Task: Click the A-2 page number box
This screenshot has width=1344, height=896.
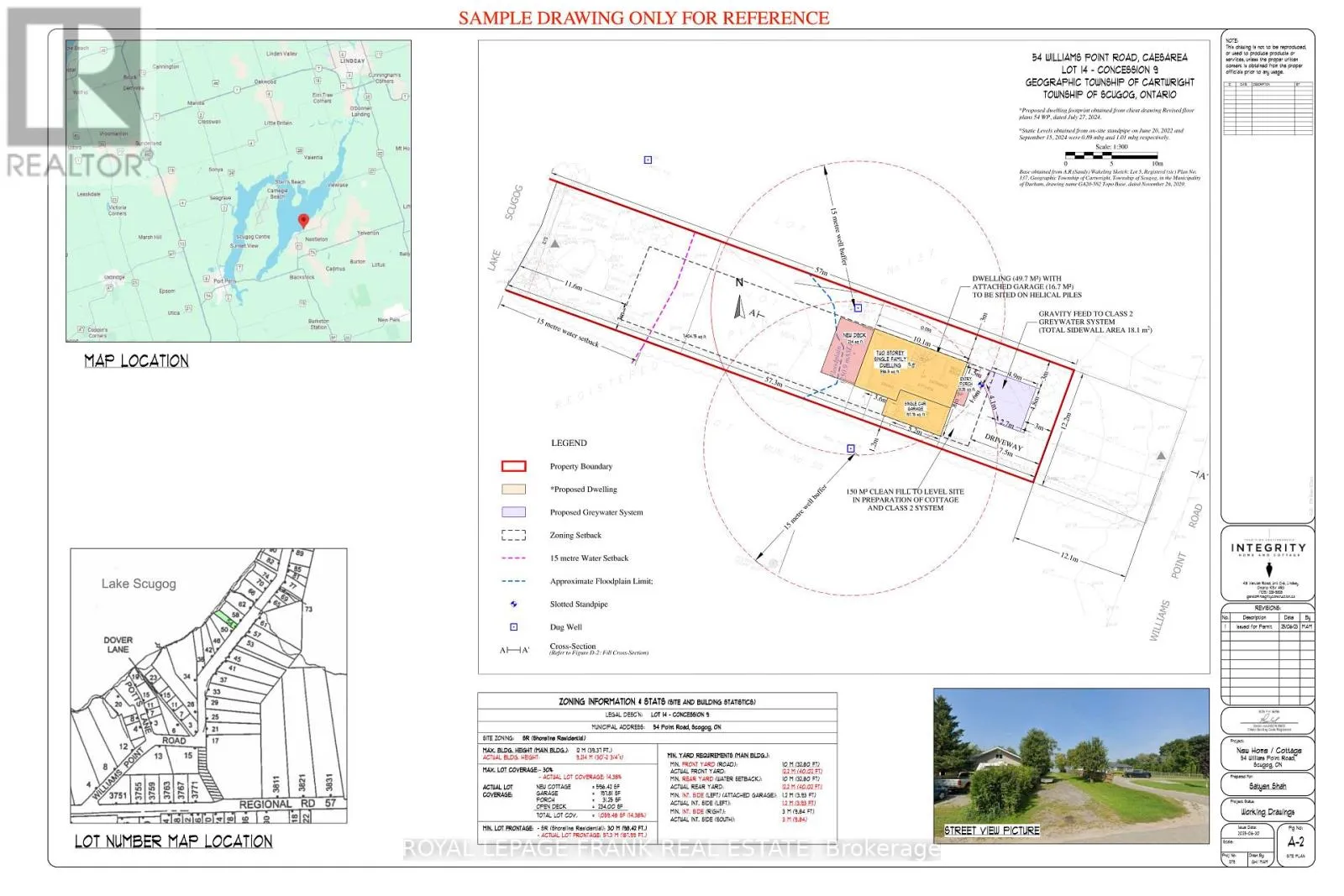Action: pyautogui.click(x=1295, y=841)
